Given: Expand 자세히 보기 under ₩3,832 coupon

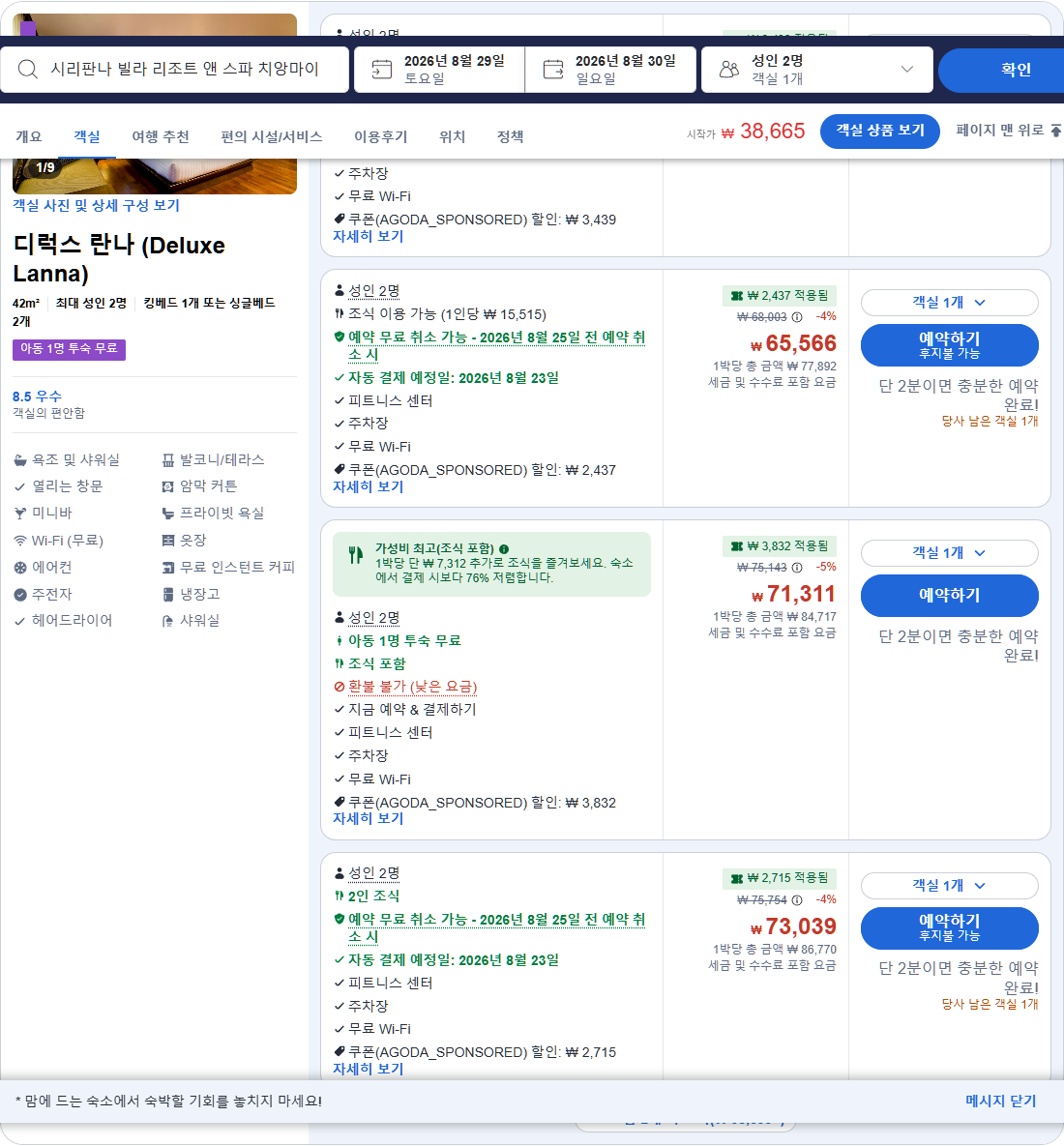Looking at the screenshot, I should tap(369, 818).
